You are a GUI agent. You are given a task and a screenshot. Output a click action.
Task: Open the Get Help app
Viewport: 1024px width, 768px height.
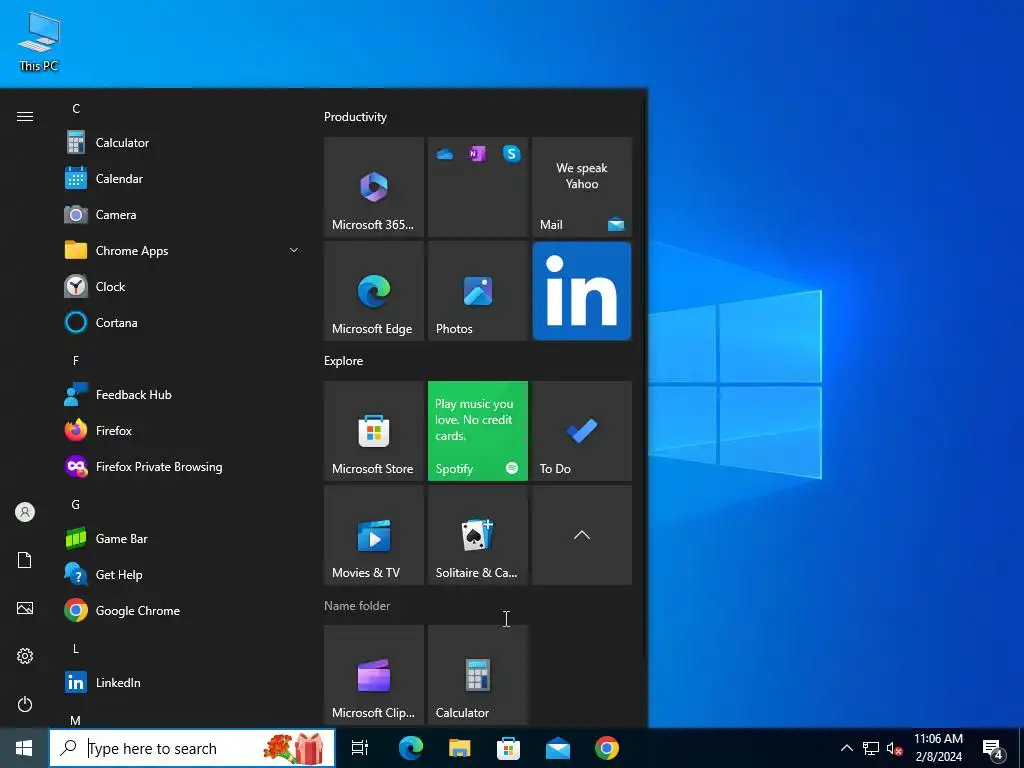(x=183, y=574)
